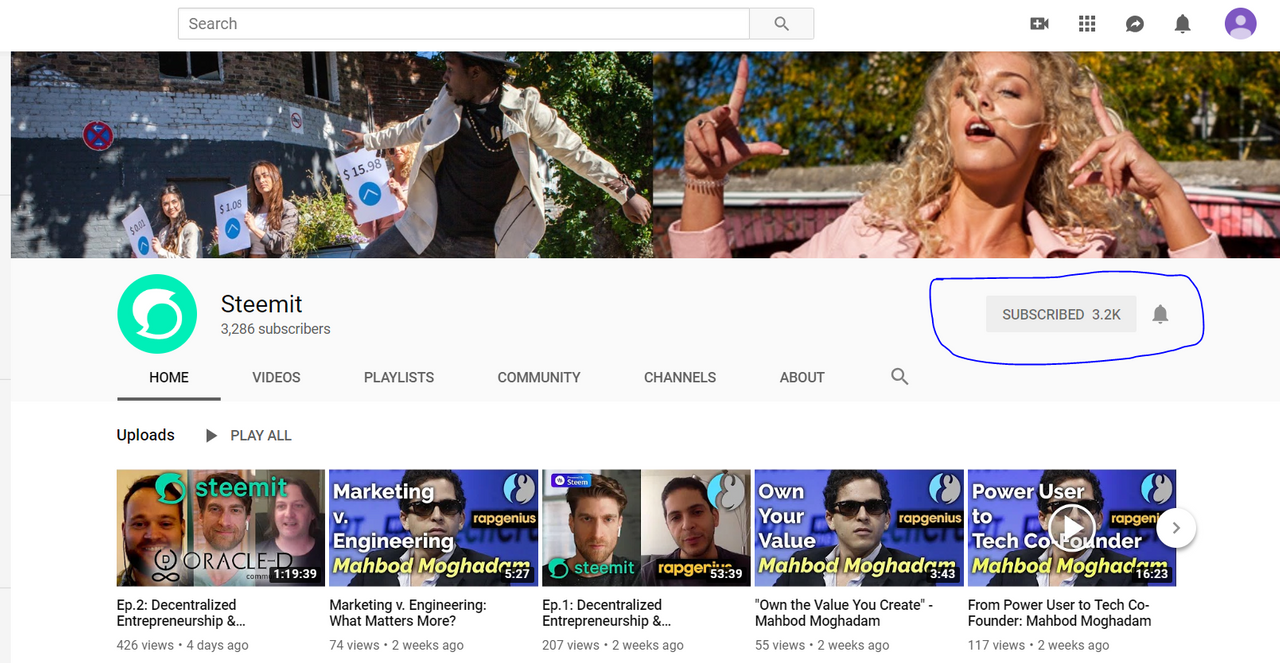Click into the Search input field
The image size is (1280, 663).
(464, 24)
